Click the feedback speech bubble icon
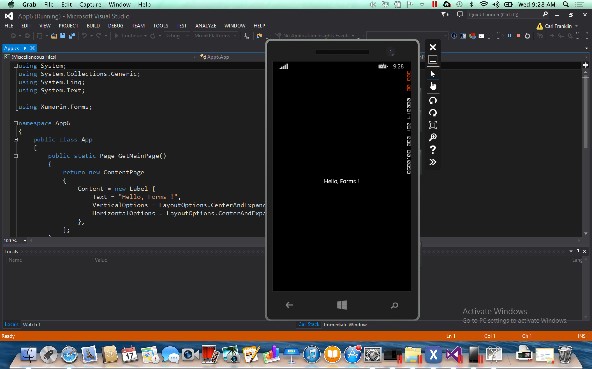This screenshot has height=369, width=592. coord(459,15)
